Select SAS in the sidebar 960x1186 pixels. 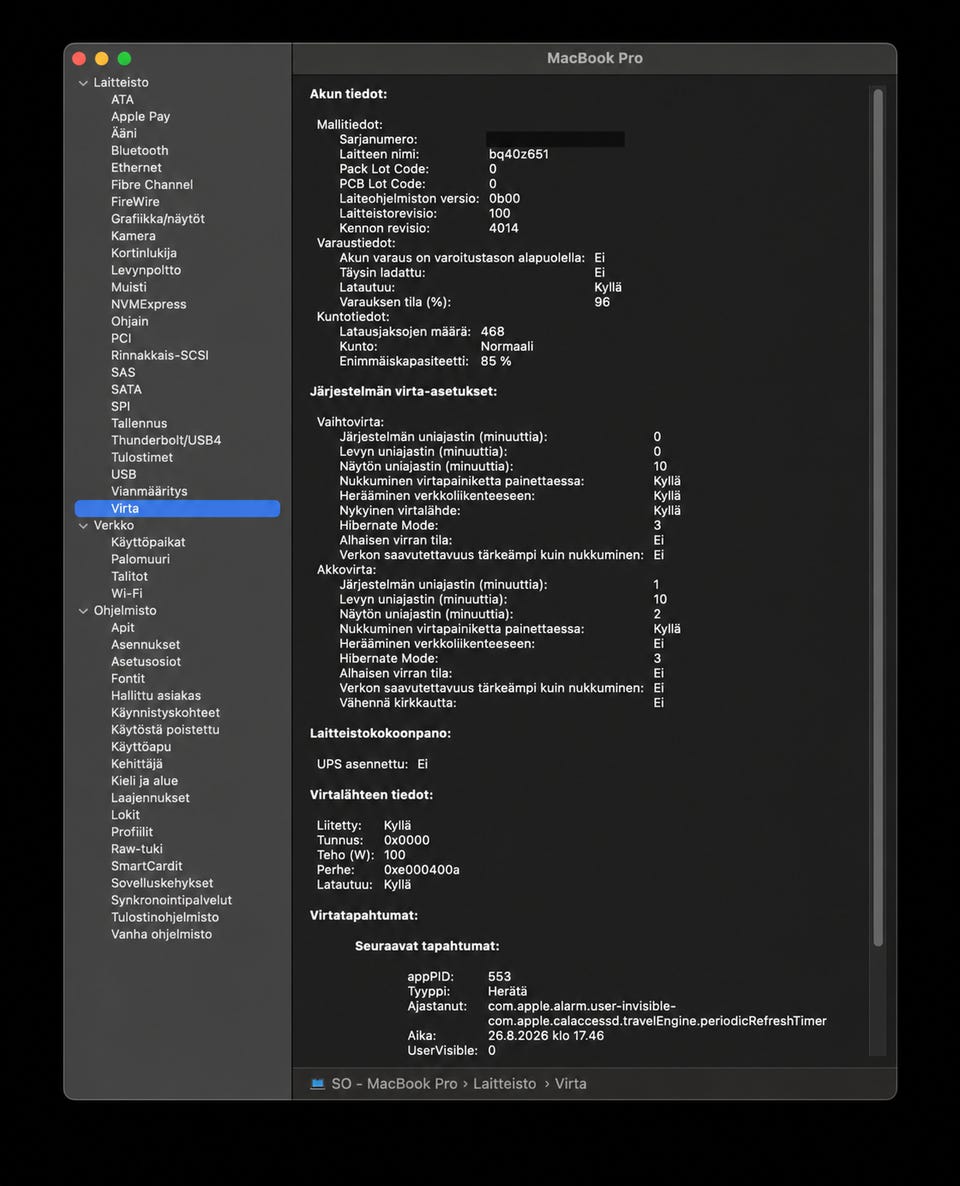tap(123, 372)
